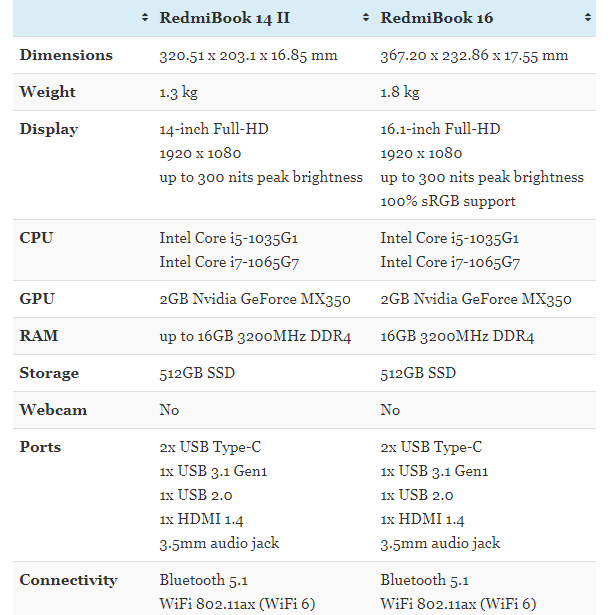Sort the table by the RedmiBook 16 column arrows
611x615 pixels.
point(587,18)
